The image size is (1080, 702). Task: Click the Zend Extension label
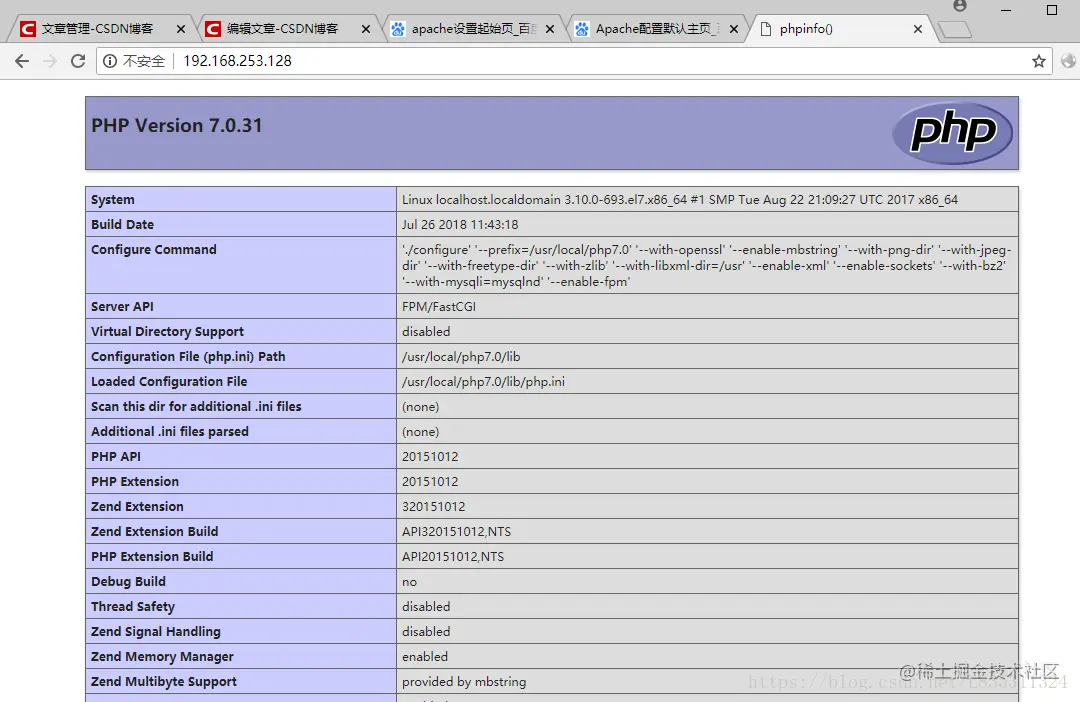click(137, 506)
